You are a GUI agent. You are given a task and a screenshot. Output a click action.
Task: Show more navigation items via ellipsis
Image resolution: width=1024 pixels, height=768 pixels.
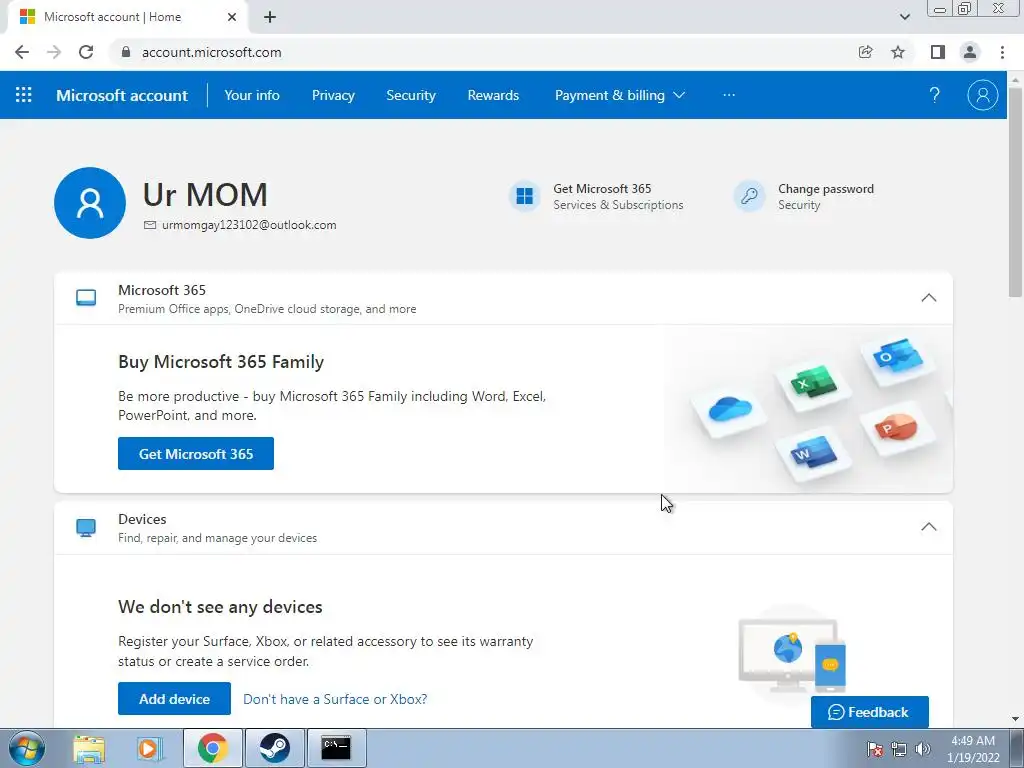tap(729, 95)
